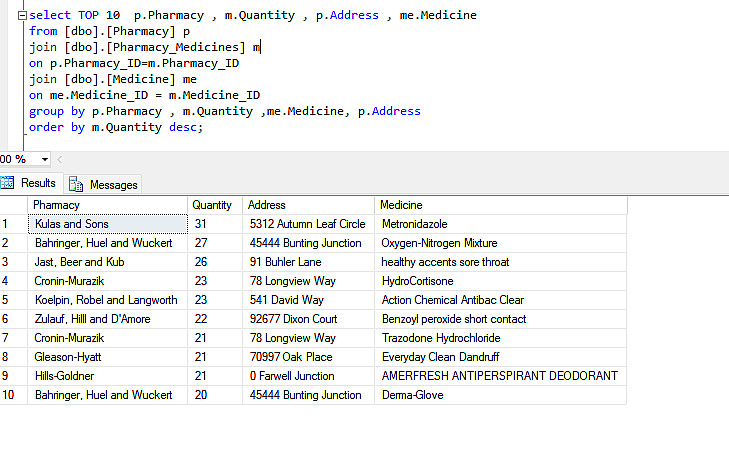
Task: Click the quantity 27 cell
Action: tap(201, 243)
